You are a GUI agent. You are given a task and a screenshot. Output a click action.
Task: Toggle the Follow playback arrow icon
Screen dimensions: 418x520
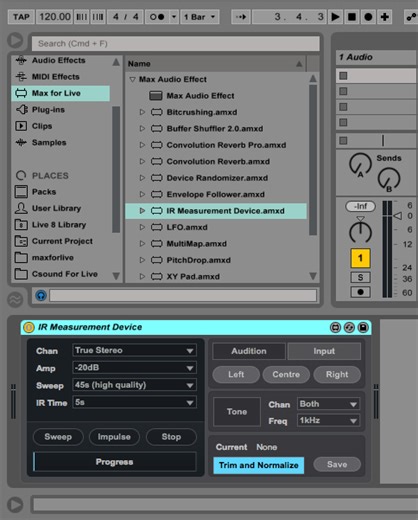(x=241, y=17)
